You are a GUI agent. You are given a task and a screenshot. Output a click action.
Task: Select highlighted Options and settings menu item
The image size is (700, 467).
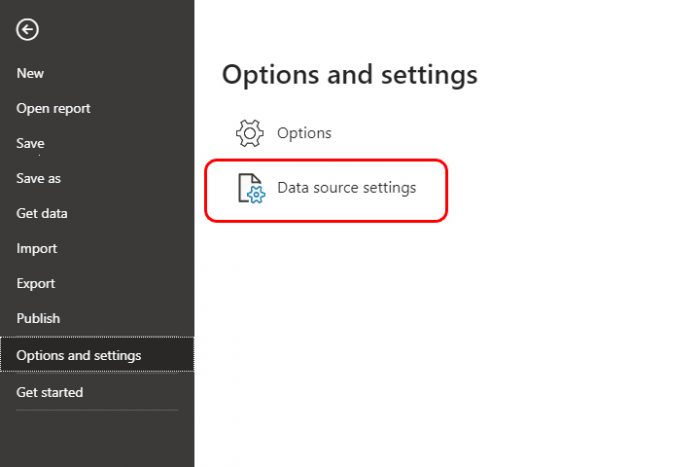97,355
